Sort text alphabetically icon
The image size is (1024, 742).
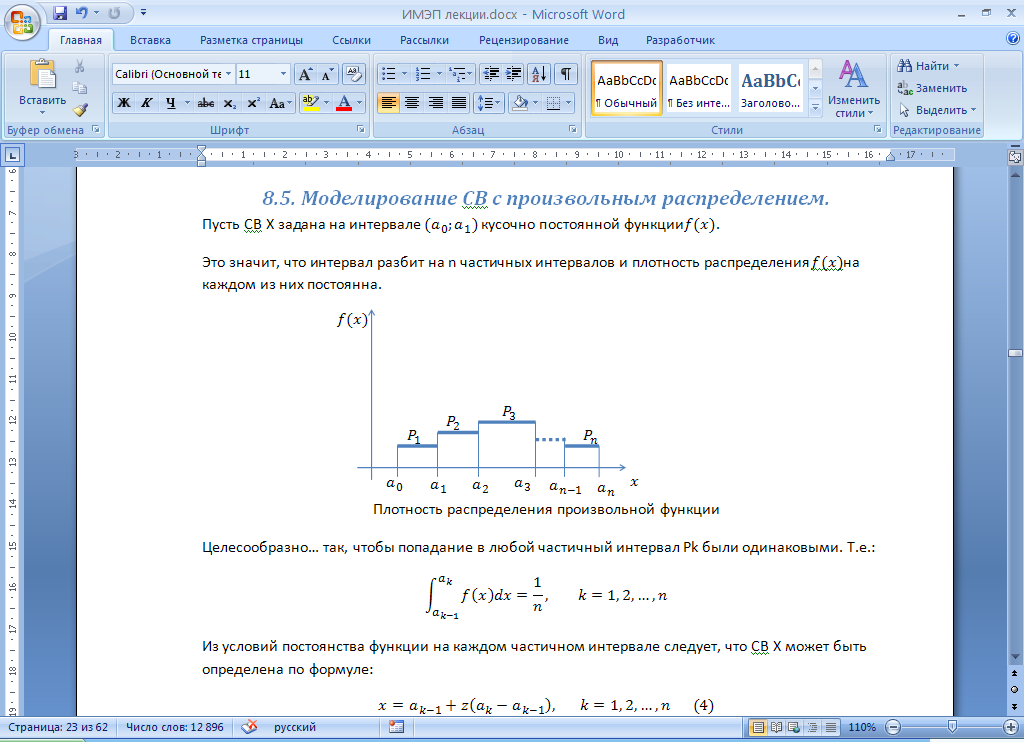click(x=539, y=74)
